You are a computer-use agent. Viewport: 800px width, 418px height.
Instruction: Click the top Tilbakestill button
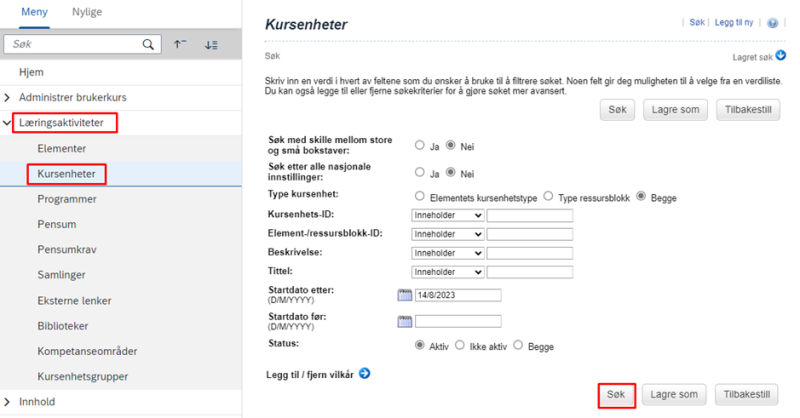[748, 110]
